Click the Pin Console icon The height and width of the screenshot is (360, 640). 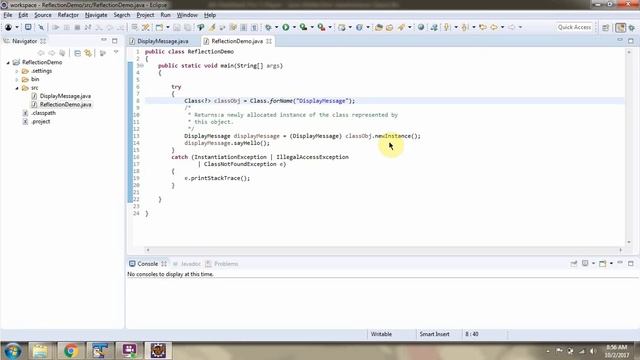[x=573, y=264]
